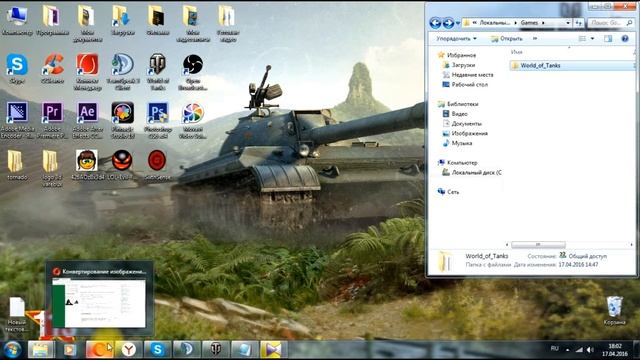Select the smiley avatar image on the desktop
Screen dimensions: 640x360
(87, 160)
